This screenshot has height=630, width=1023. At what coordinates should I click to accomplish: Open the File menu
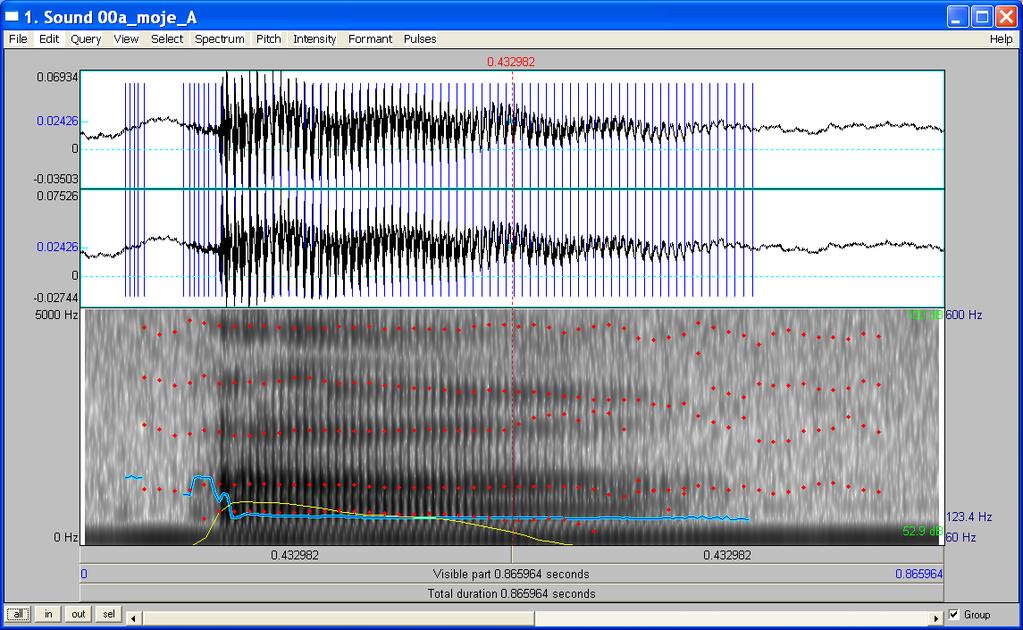(18, 39)
